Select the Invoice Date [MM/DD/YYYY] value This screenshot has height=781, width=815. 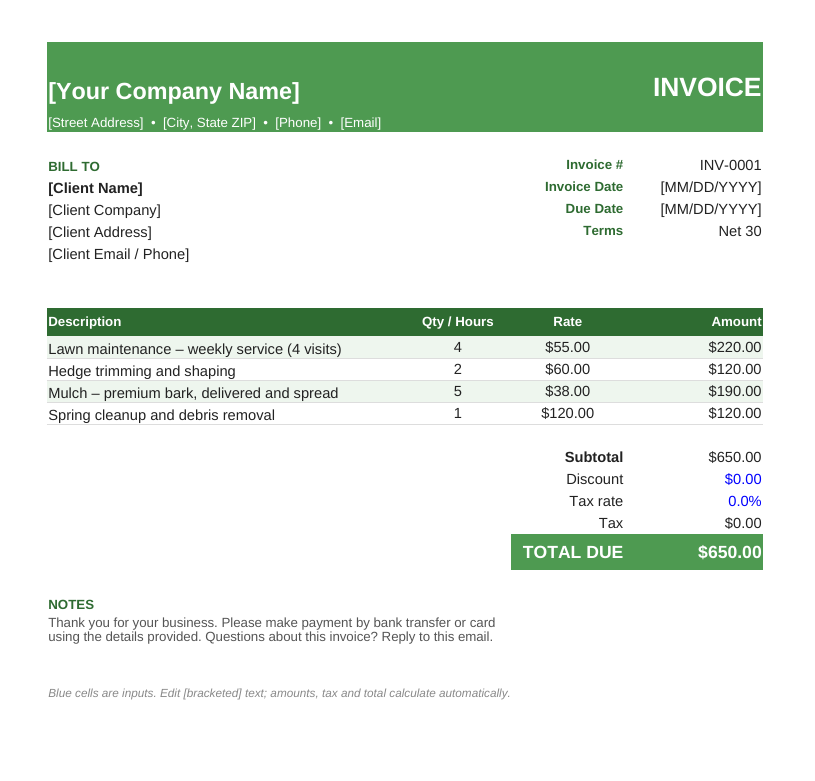pos(711,187)
